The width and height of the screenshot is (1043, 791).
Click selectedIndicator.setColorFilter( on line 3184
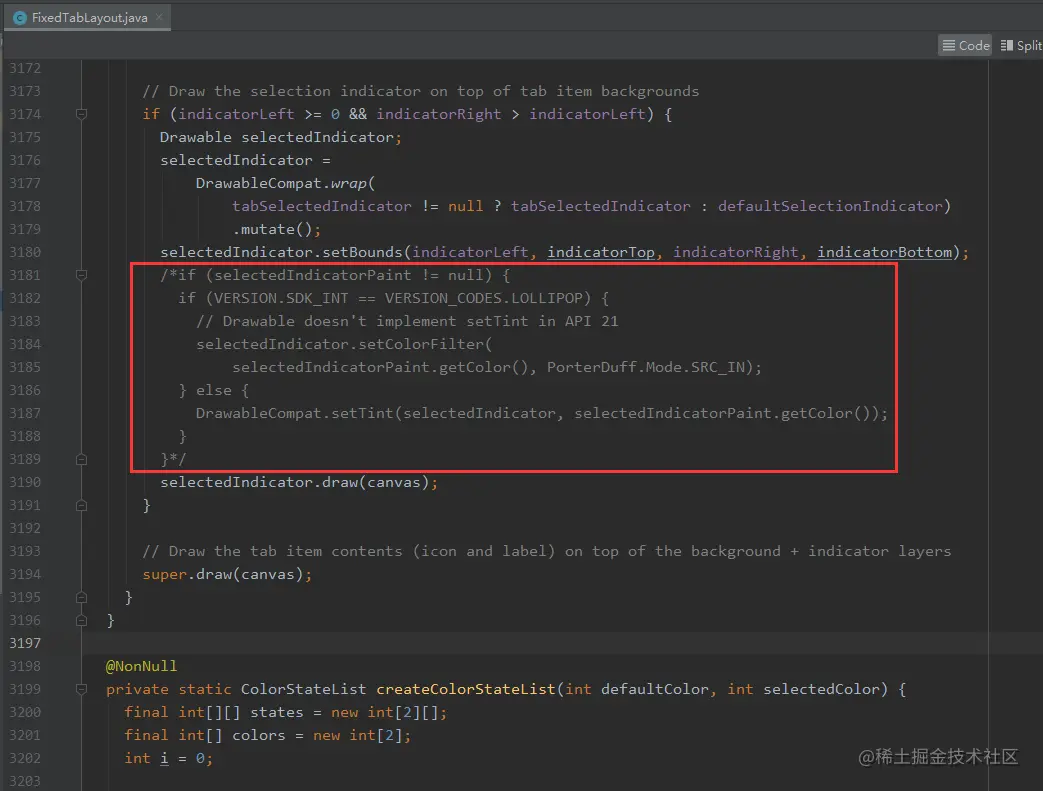coord(344,344)
